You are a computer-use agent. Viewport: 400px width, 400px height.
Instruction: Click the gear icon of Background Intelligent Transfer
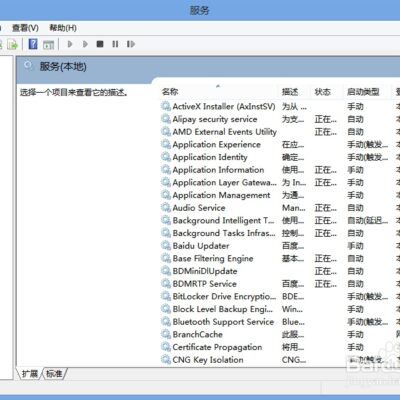pos(166,220)
